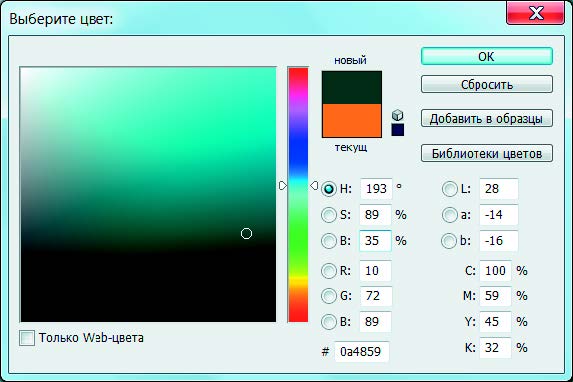The width and height of the screenshot is (573, 382).
Task: Click inside the large color field square
Action: click(x=148, y=194)
